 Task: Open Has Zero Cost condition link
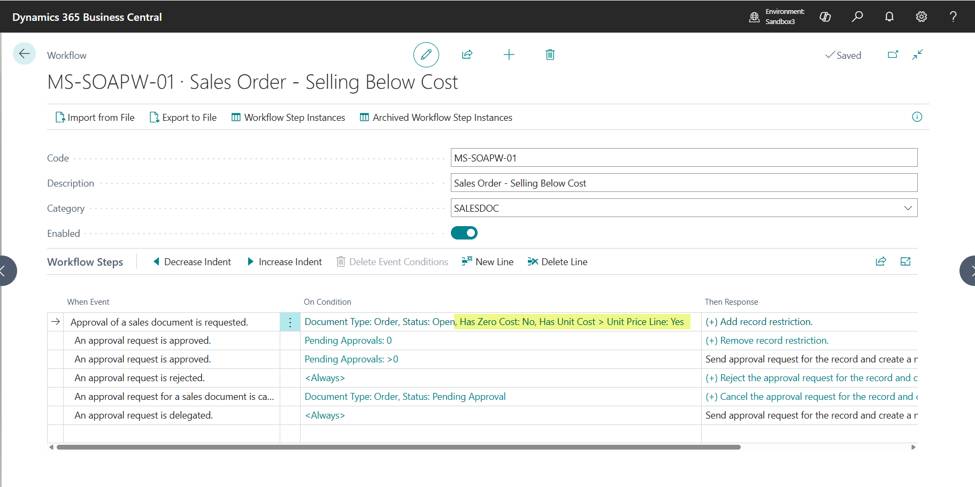494,322
